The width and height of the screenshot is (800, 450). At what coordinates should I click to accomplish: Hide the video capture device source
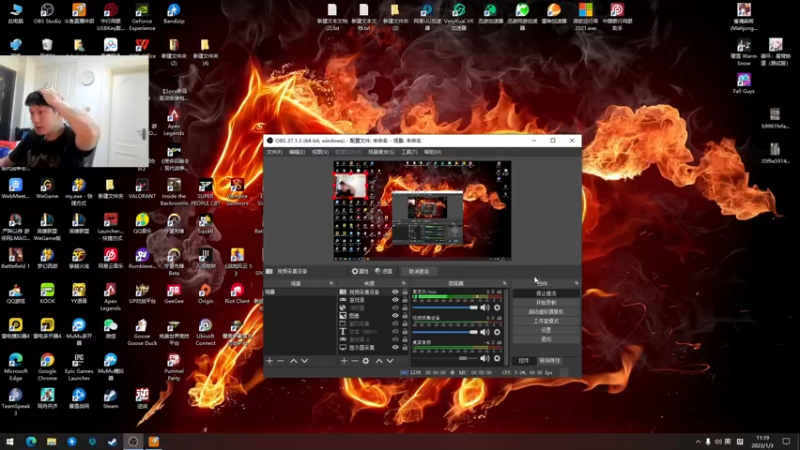(x=395, y=292)
